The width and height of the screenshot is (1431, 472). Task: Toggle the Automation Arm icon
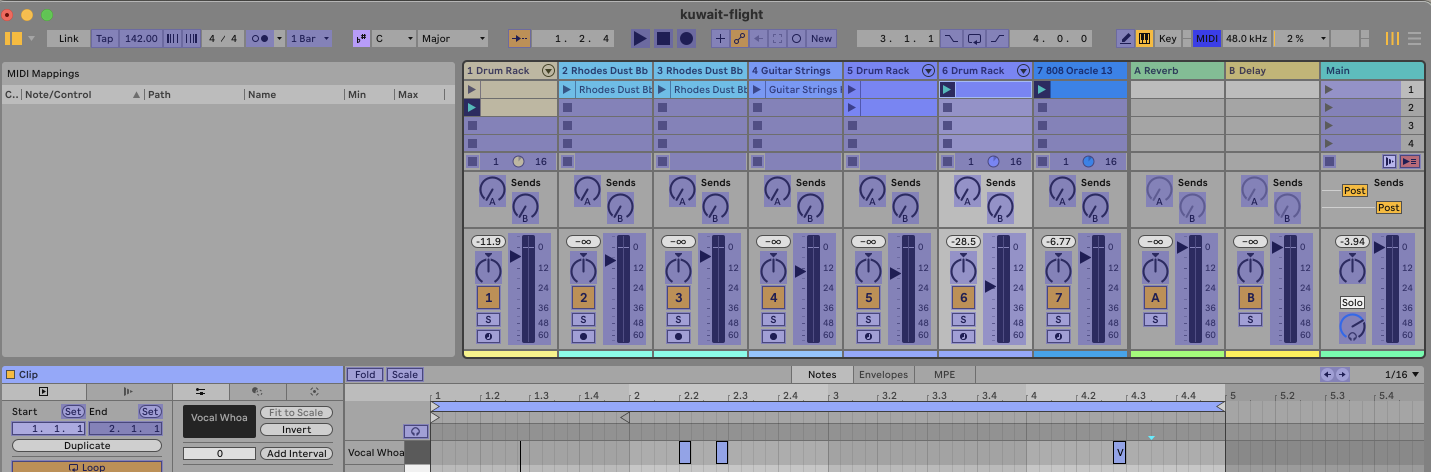pos(739,38)
